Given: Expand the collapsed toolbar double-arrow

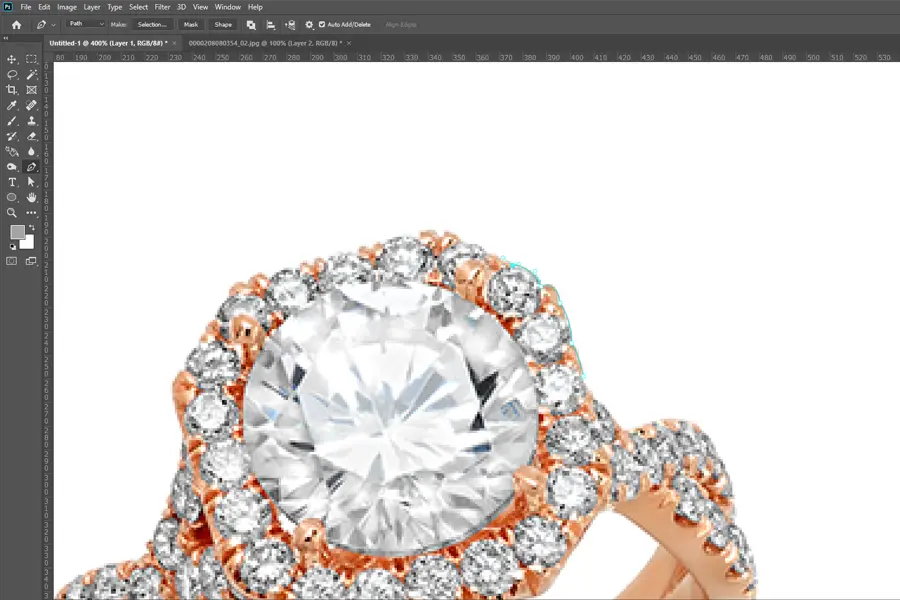Looking at the screenshot, I should click(x=6, y=38).
